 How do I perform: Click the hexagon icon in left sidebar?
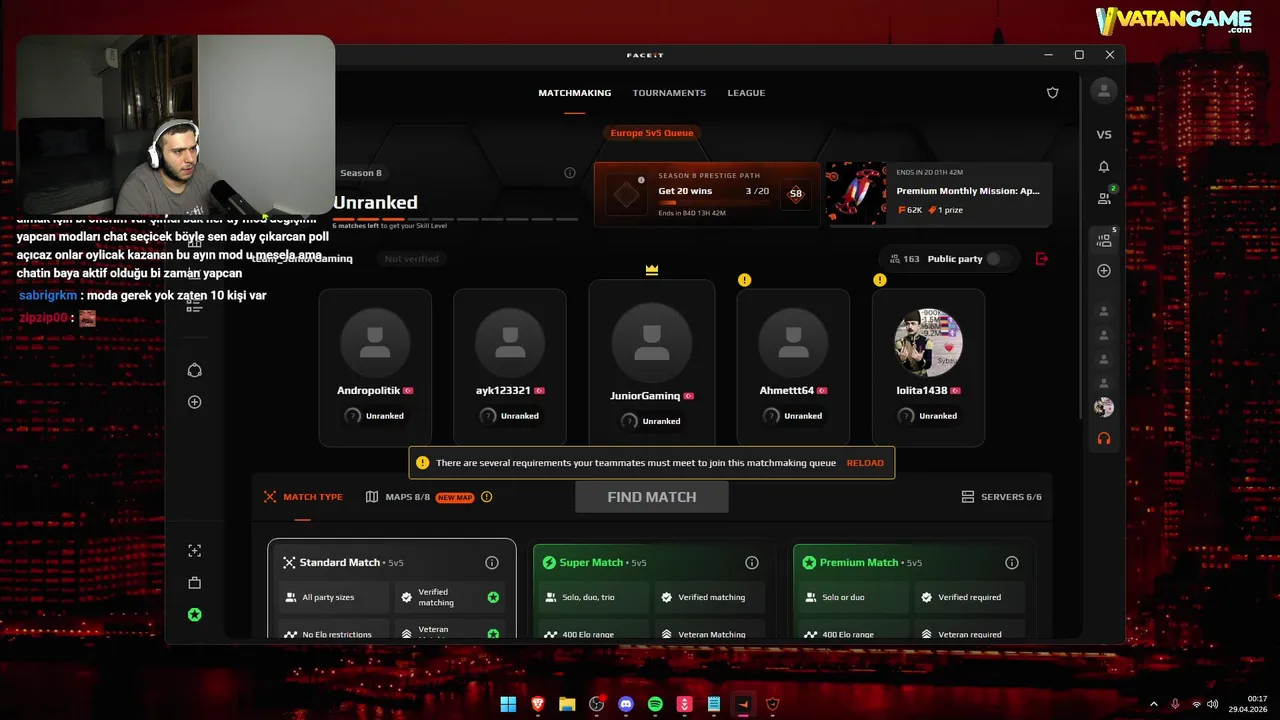coord(195,370)
